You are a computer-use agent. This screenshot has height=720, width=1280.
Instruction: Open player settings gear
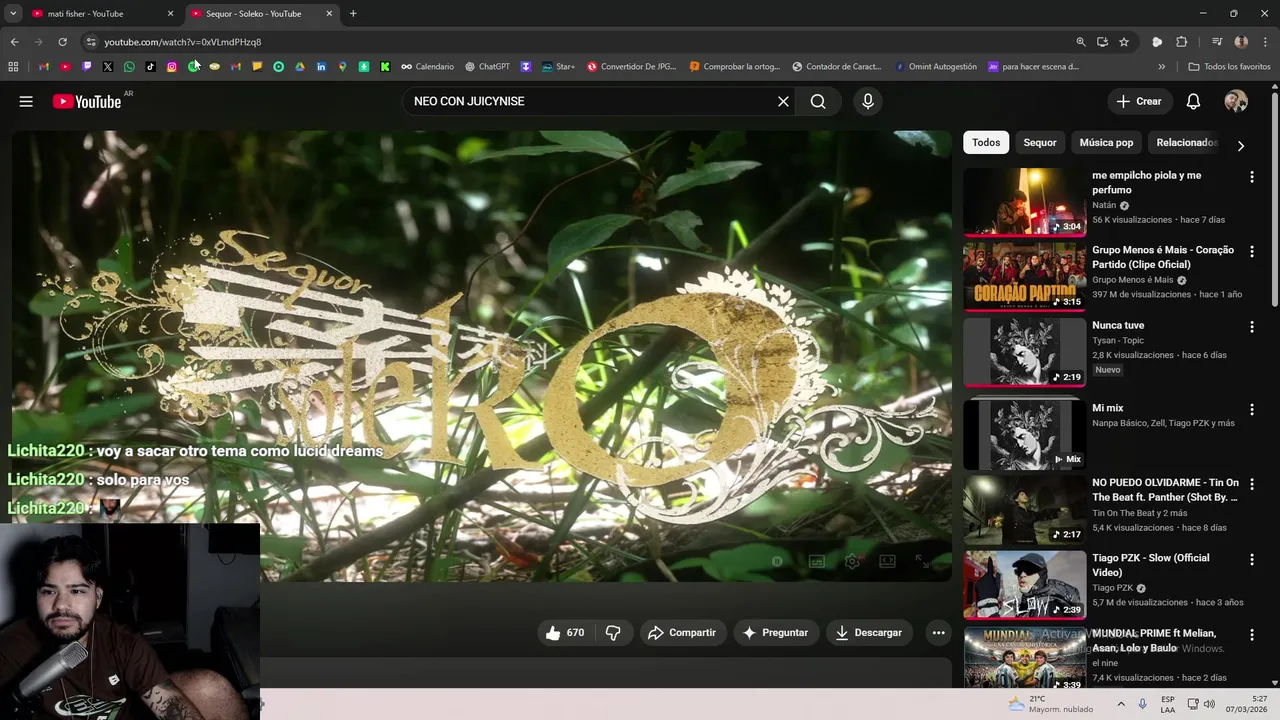tap(852, 561)
